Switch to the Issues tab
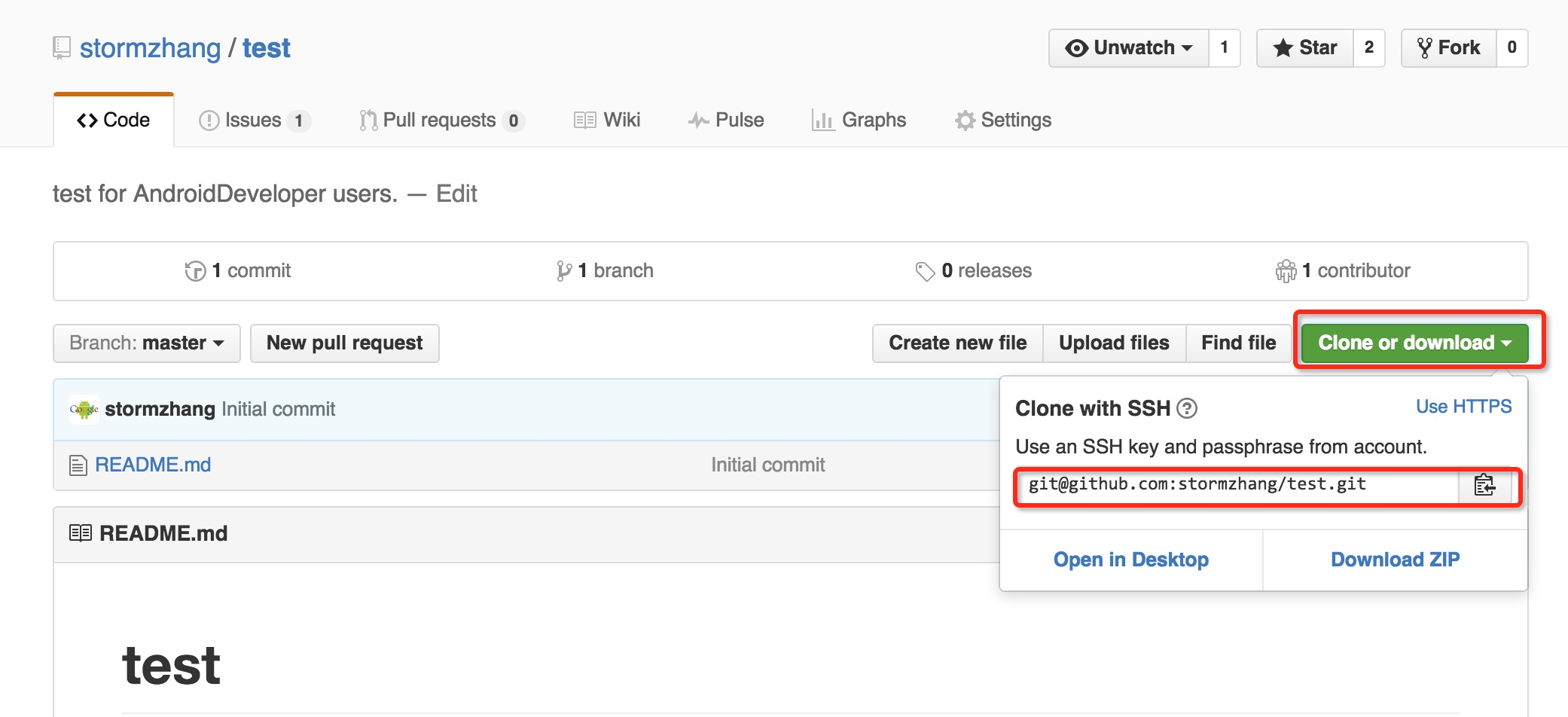Screen dimensions: 1568x717 point(253,119)
